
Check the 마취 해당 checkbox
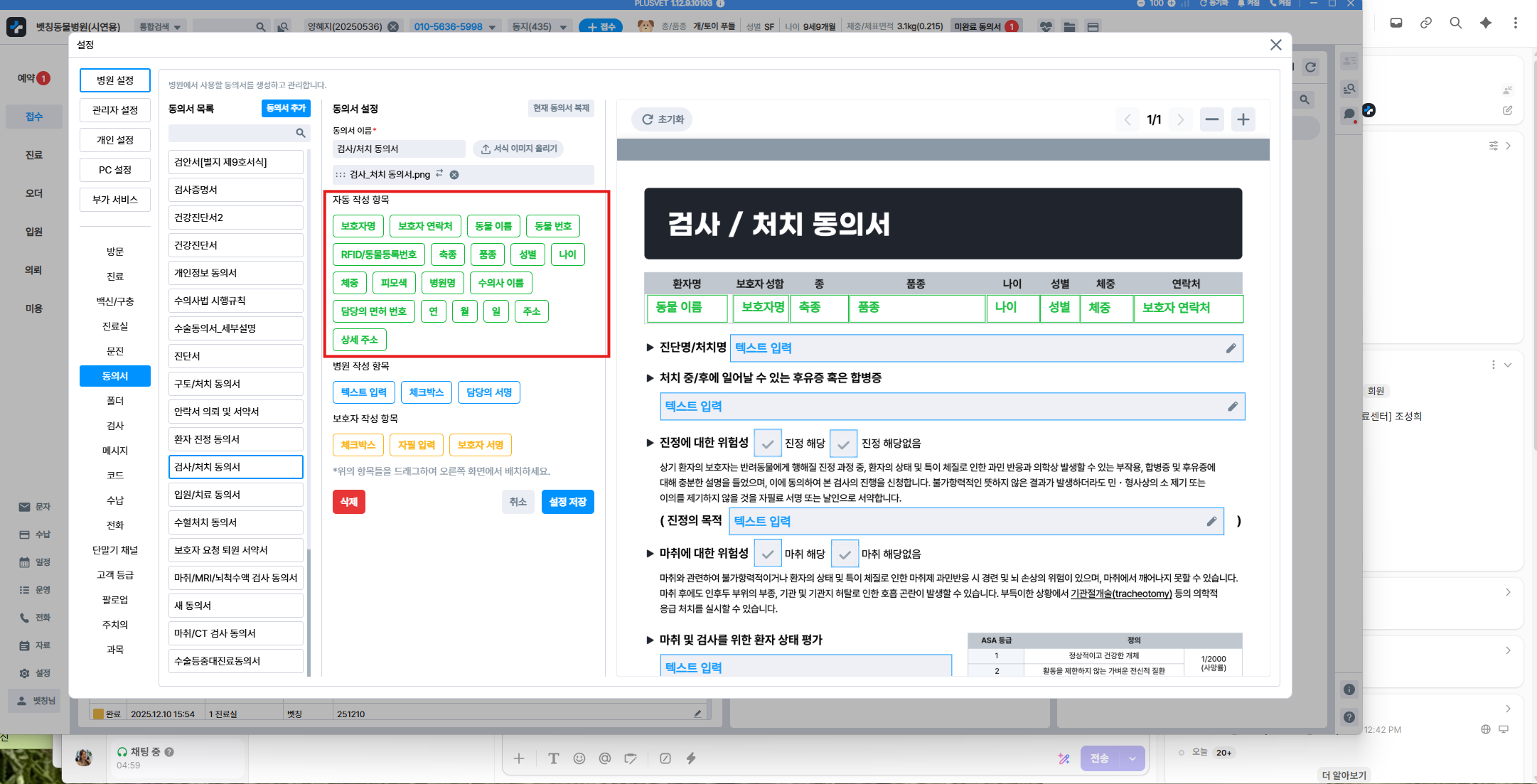pos(767,554)
